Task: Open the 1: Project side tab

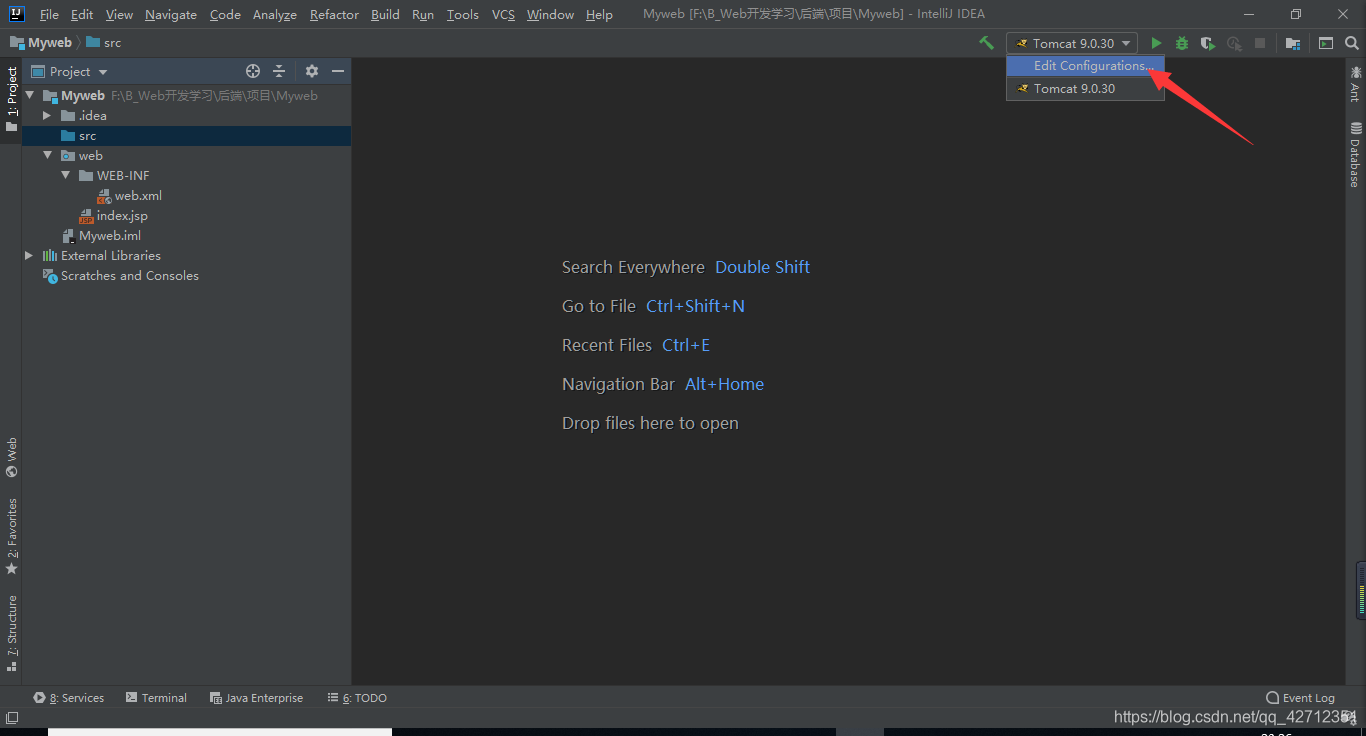Action: pos(11,100)
